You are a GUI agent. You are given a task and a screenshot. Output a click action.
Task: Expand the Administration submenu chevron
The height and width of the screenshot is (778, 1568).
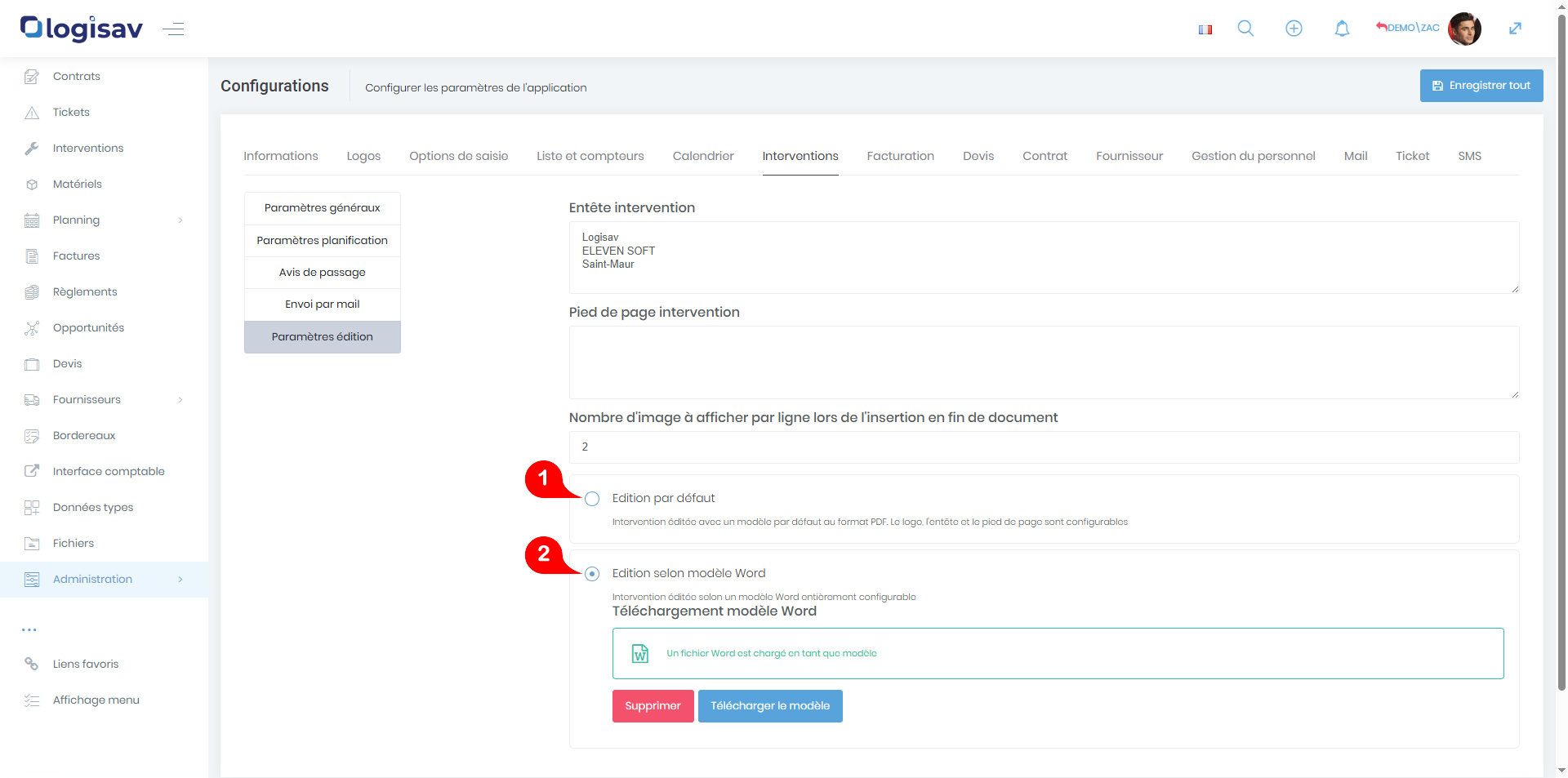pos(180,580)
